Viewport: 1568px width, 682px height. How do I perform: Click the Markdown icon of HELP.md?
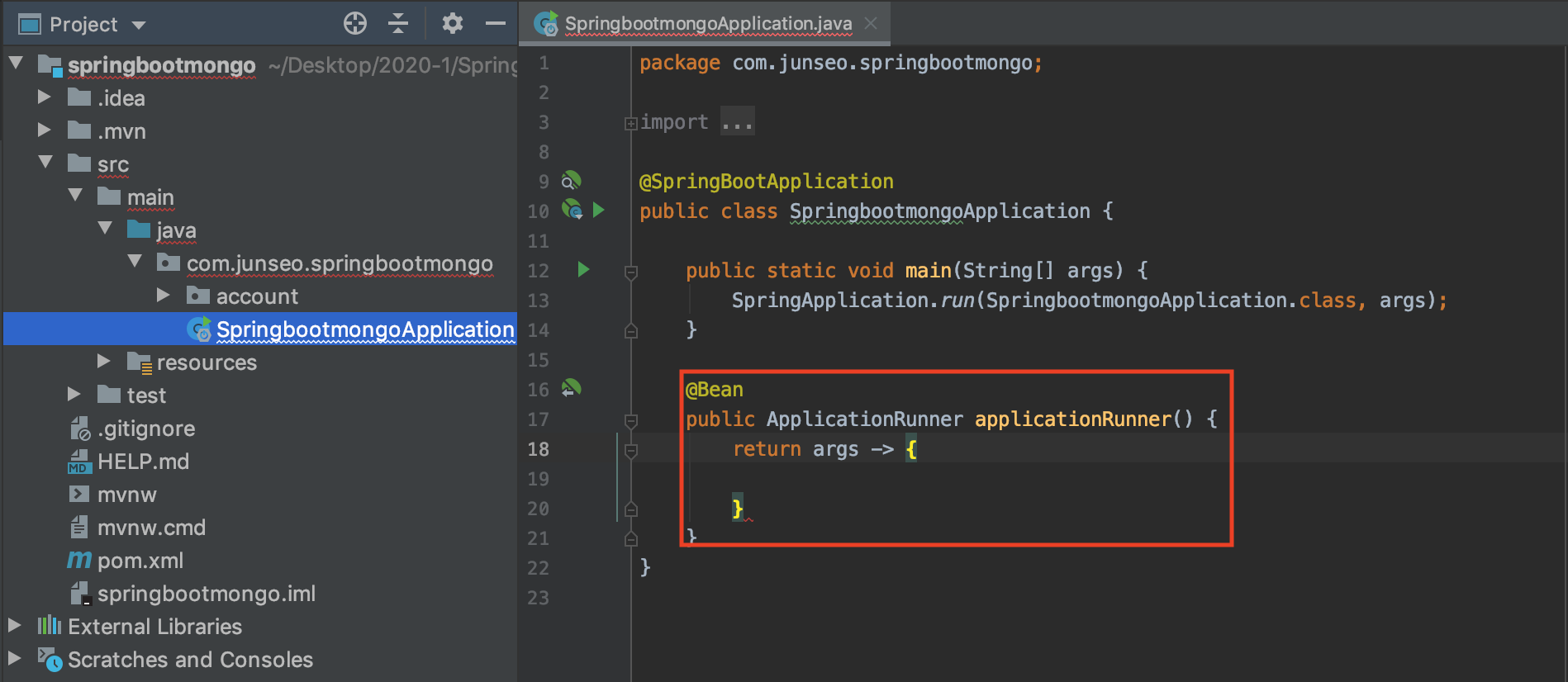[x=79, y=462]
